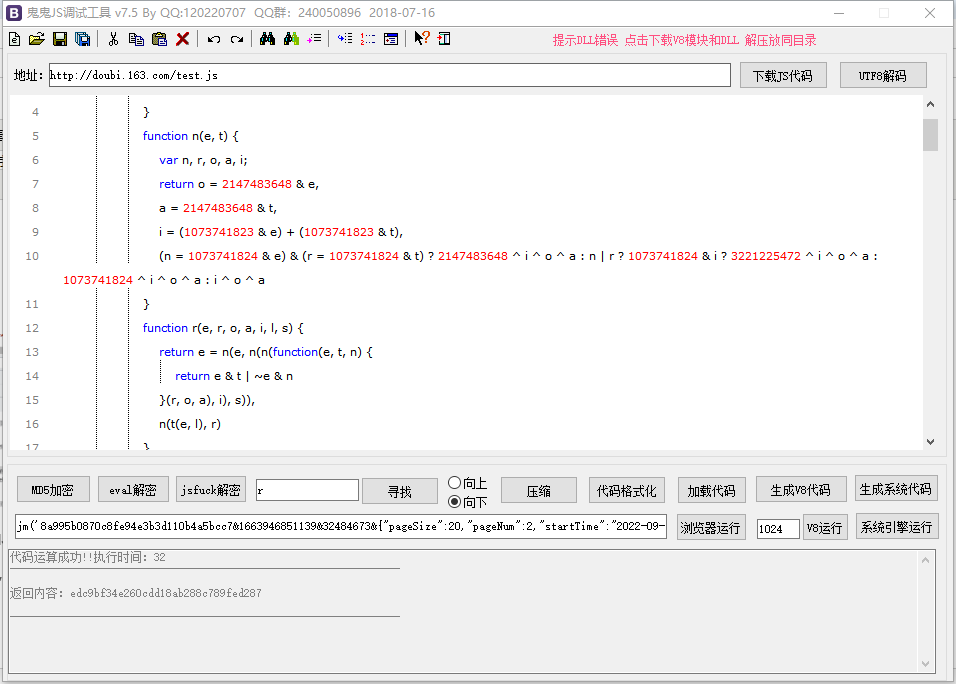Toggle line numbers with the red 1-2 icon
Image resolution: width=956 pixels, height=684 pixels.
368,39
